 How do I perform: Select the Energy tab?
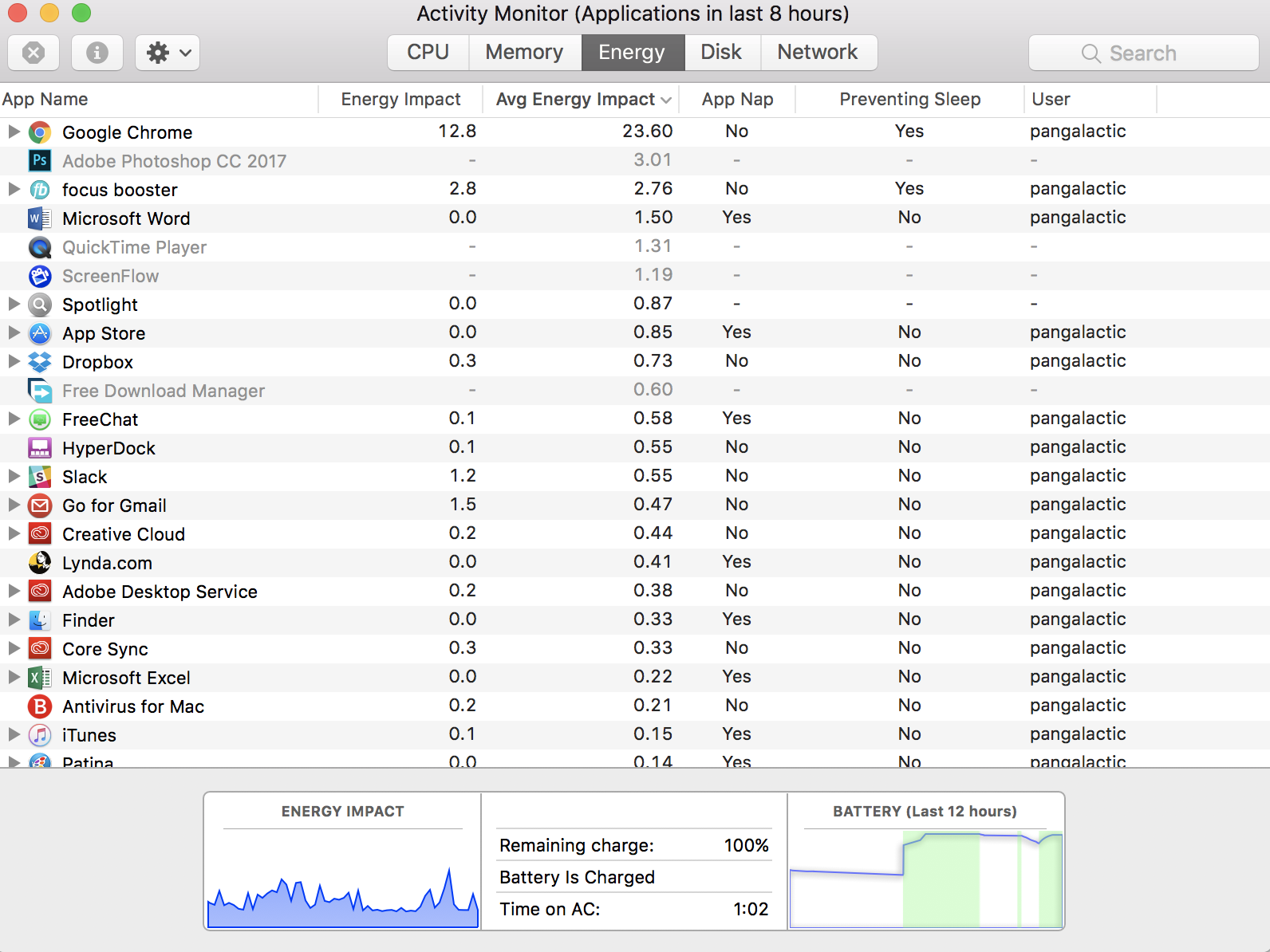pos(632,53)
